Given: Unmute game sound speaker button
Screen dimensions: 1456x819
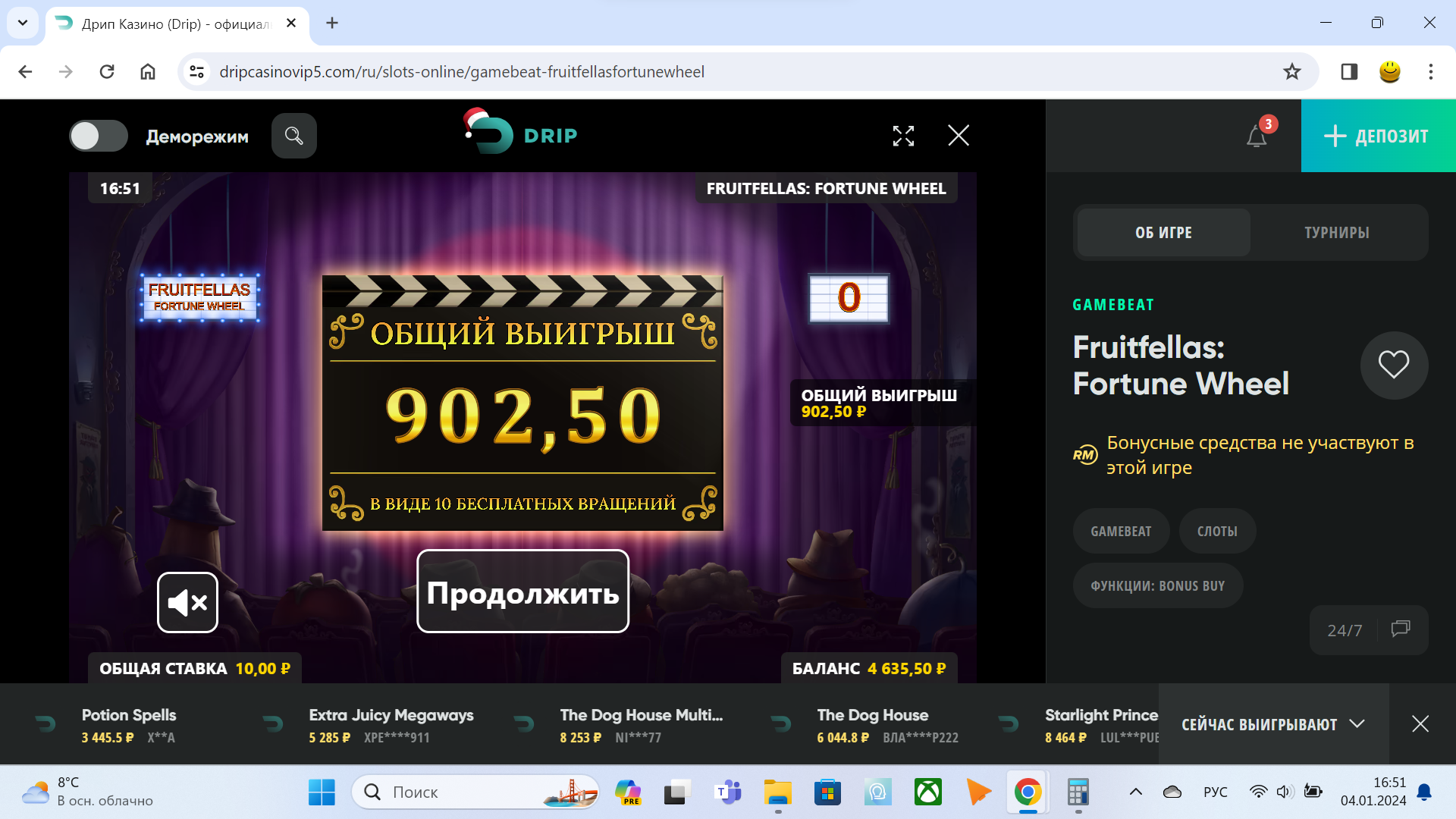Looking at the screenshot, I should 187,602.
